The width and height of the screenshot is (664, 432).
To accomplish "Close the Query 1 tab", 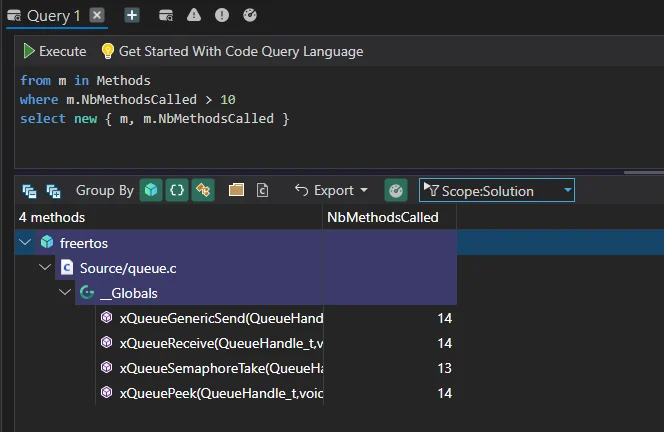I will pos(97,15).
